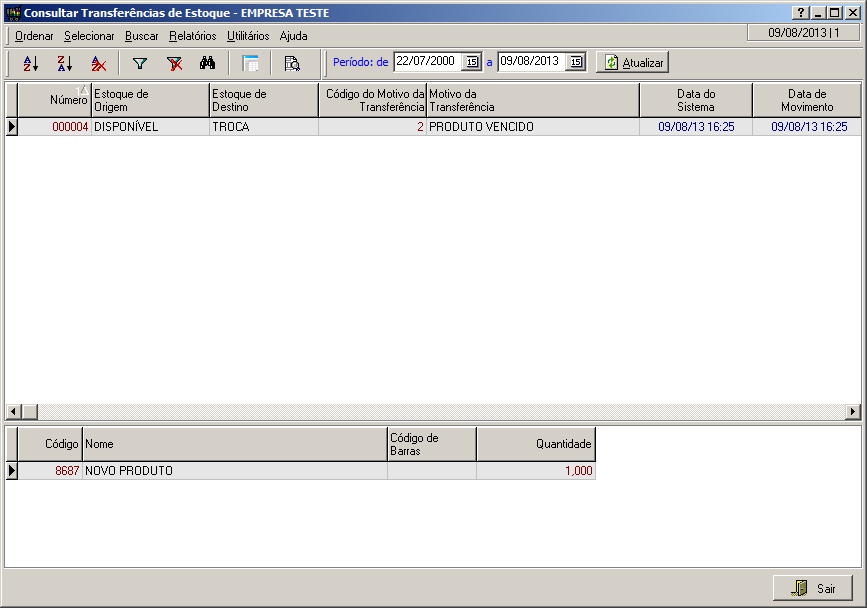Screen dimensions: 867x608
Task: Open the Relatórios menu
Action: click(x=192, y=35)
